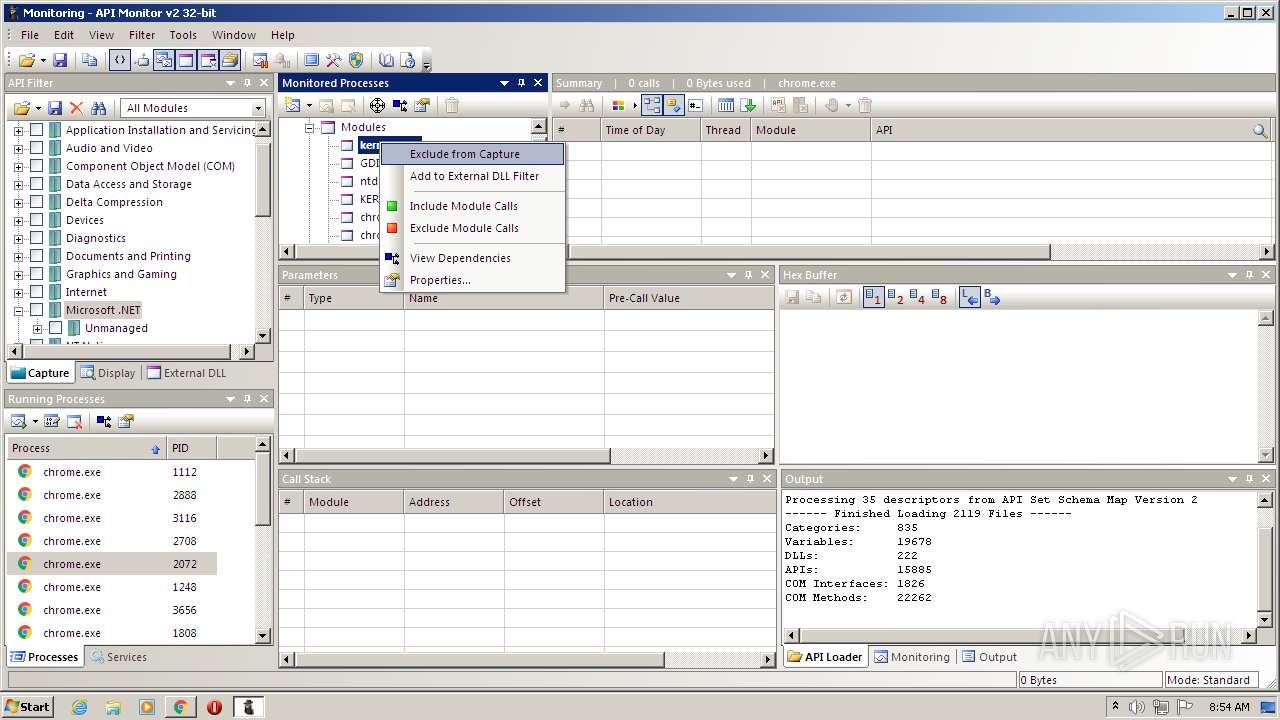1280x720 pixels.
Task: Choose Include Module Calls entry
Action: coord(472,206)
